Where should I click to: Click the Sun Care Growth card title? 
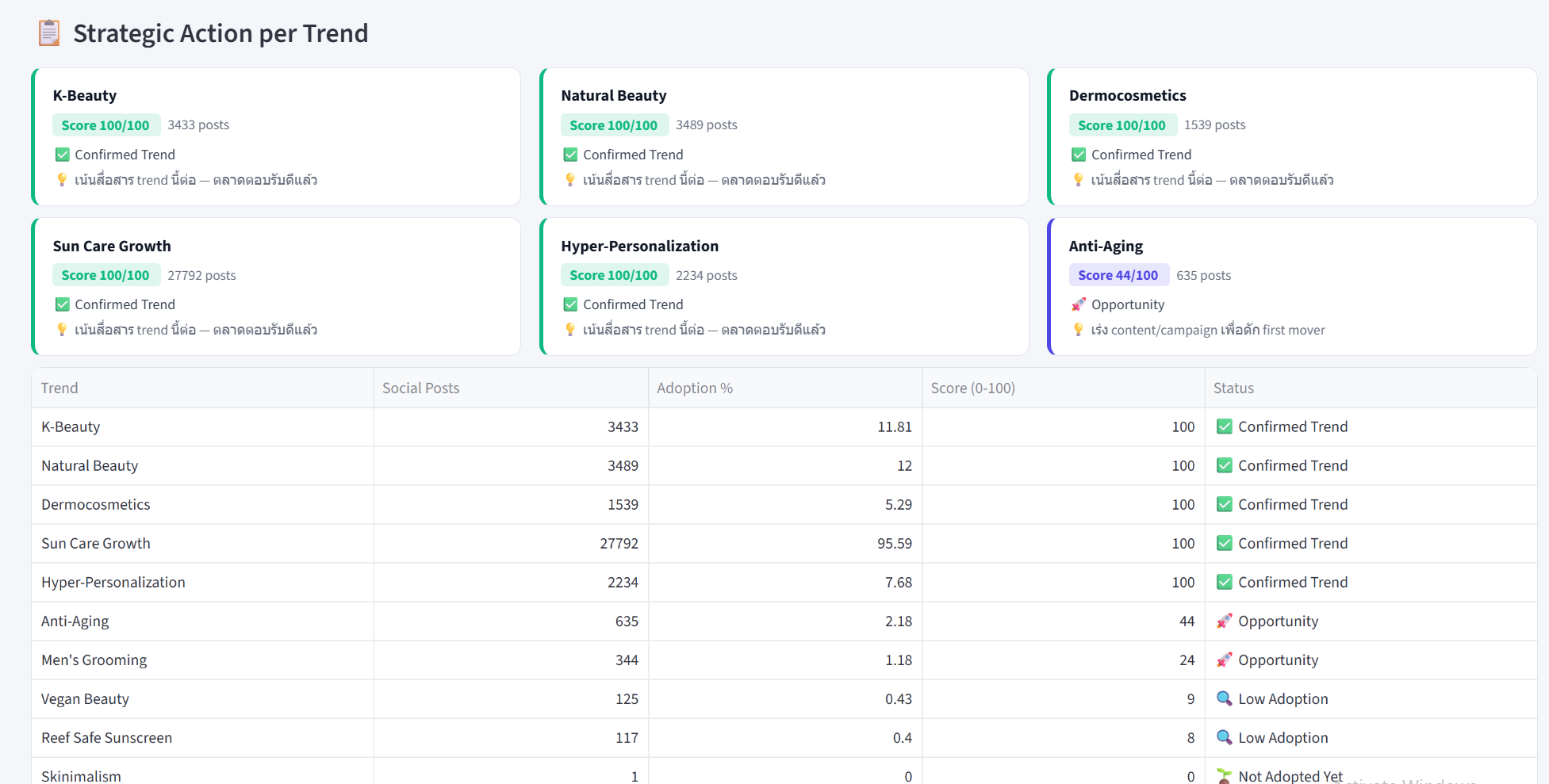click(x=112, y=246)
